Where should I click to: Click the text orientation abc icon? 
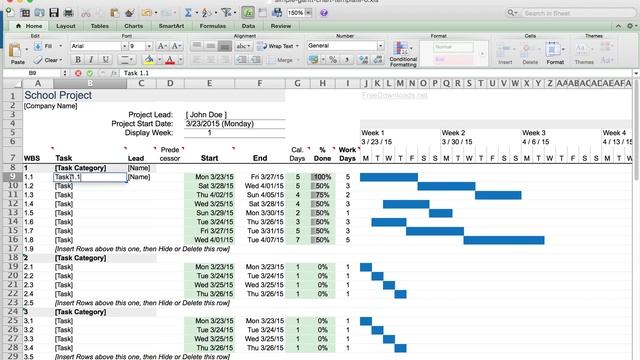click(243, 46)
